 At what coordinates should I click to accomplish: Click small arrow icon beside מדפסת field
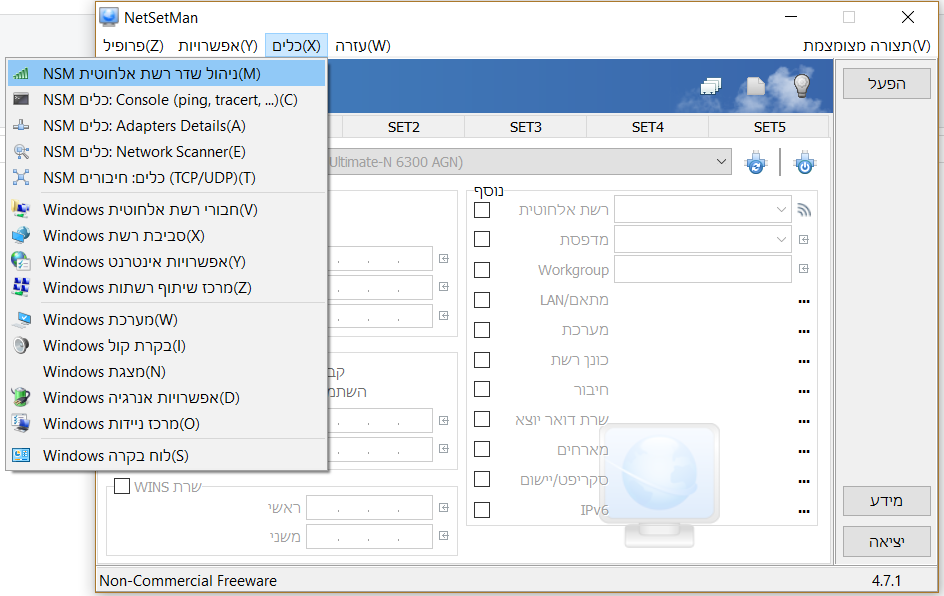click(x=804, y=240)
